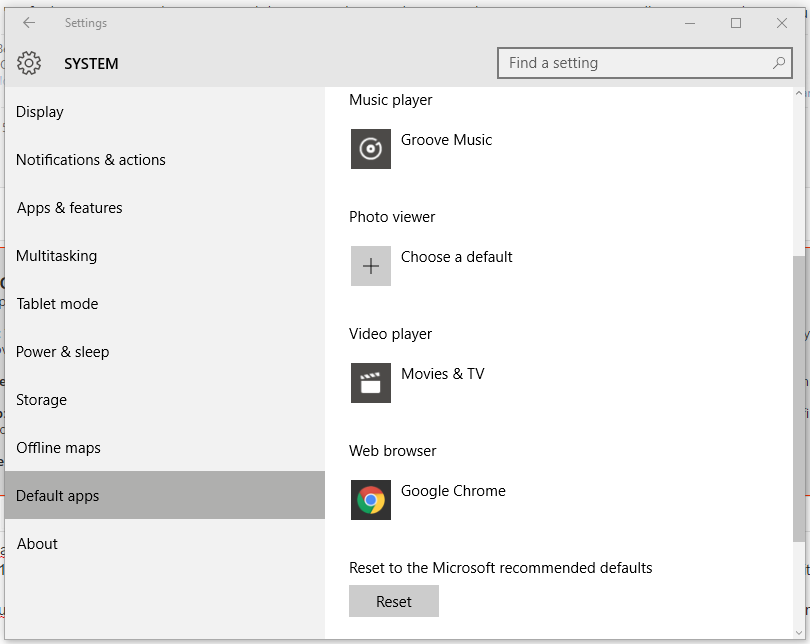Click the search magnifier icon
This screenshot has width=810, height=644.
click(x=778, y=63)
